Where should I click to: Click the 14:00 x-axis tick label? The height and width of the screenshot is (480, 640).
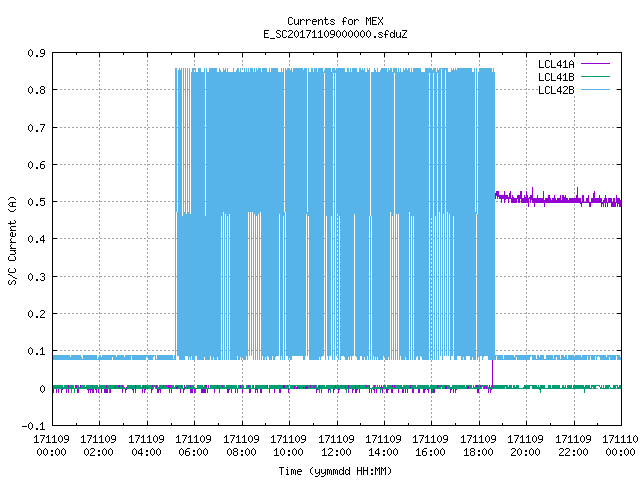tap(383, 452)
